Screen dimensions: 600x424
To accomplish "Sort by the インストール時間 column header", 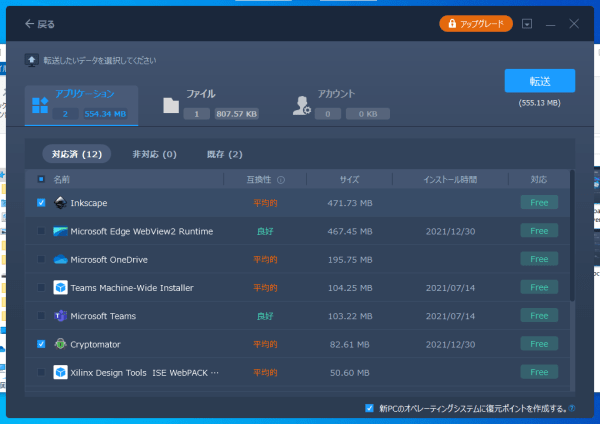I will click(x=450, y=179).
